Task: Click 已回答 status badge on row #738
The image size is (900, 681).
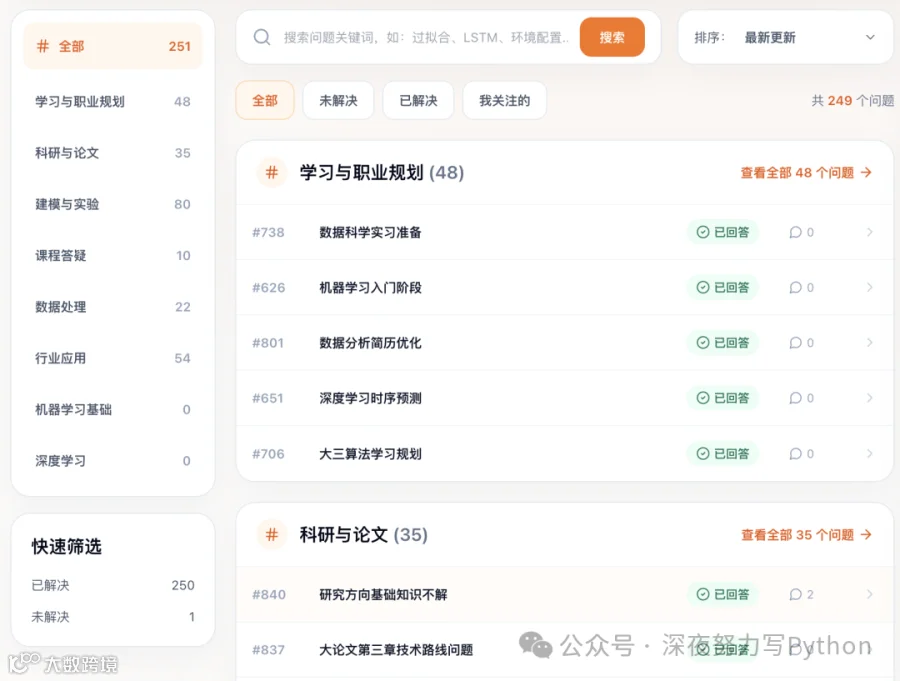Action: click(x=723, y=232)
